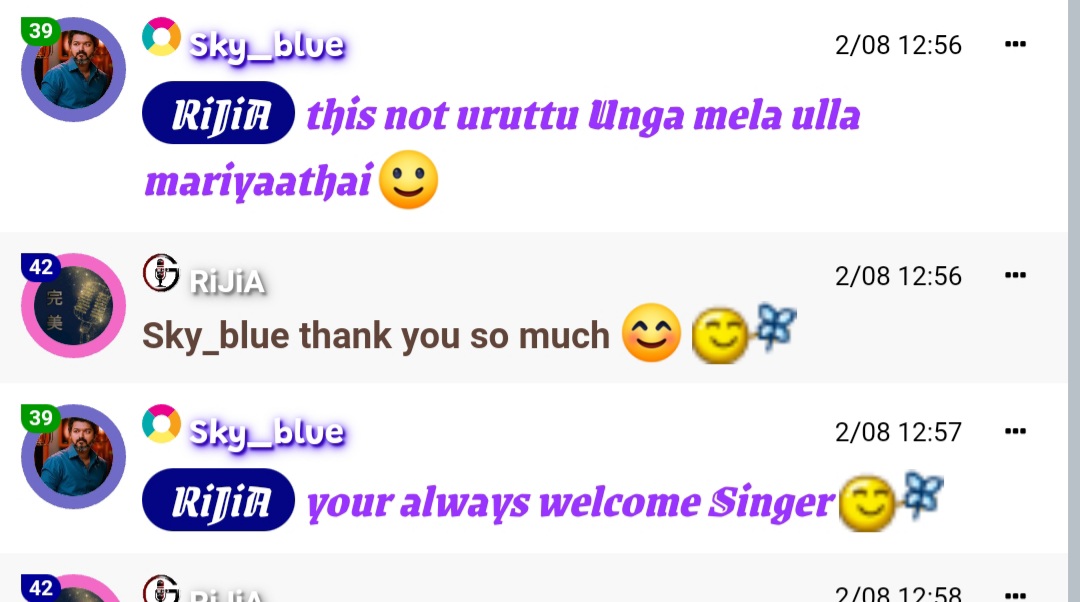Viewport: 1080px width, 602px height.
Task: Open Sky_blue avatar in 12:57 message
Action: coord(73,457)
